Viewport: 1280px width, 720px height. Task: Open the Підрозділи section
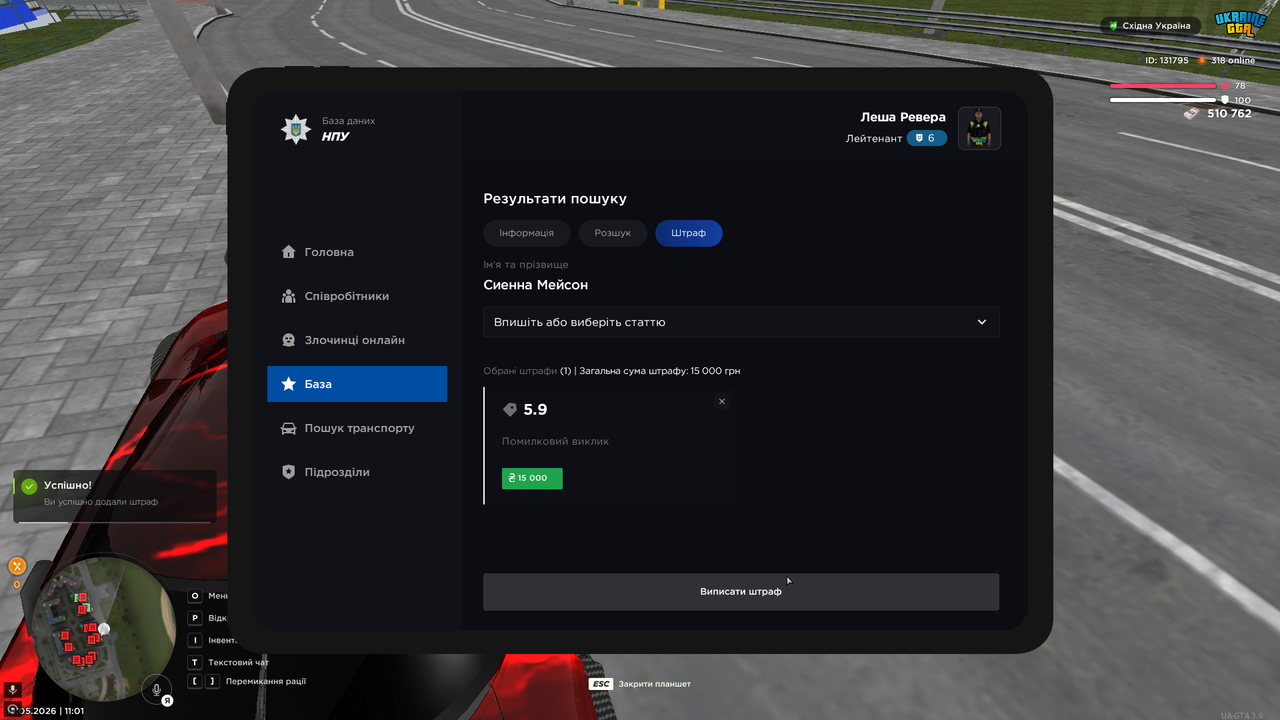click(357, 472)
